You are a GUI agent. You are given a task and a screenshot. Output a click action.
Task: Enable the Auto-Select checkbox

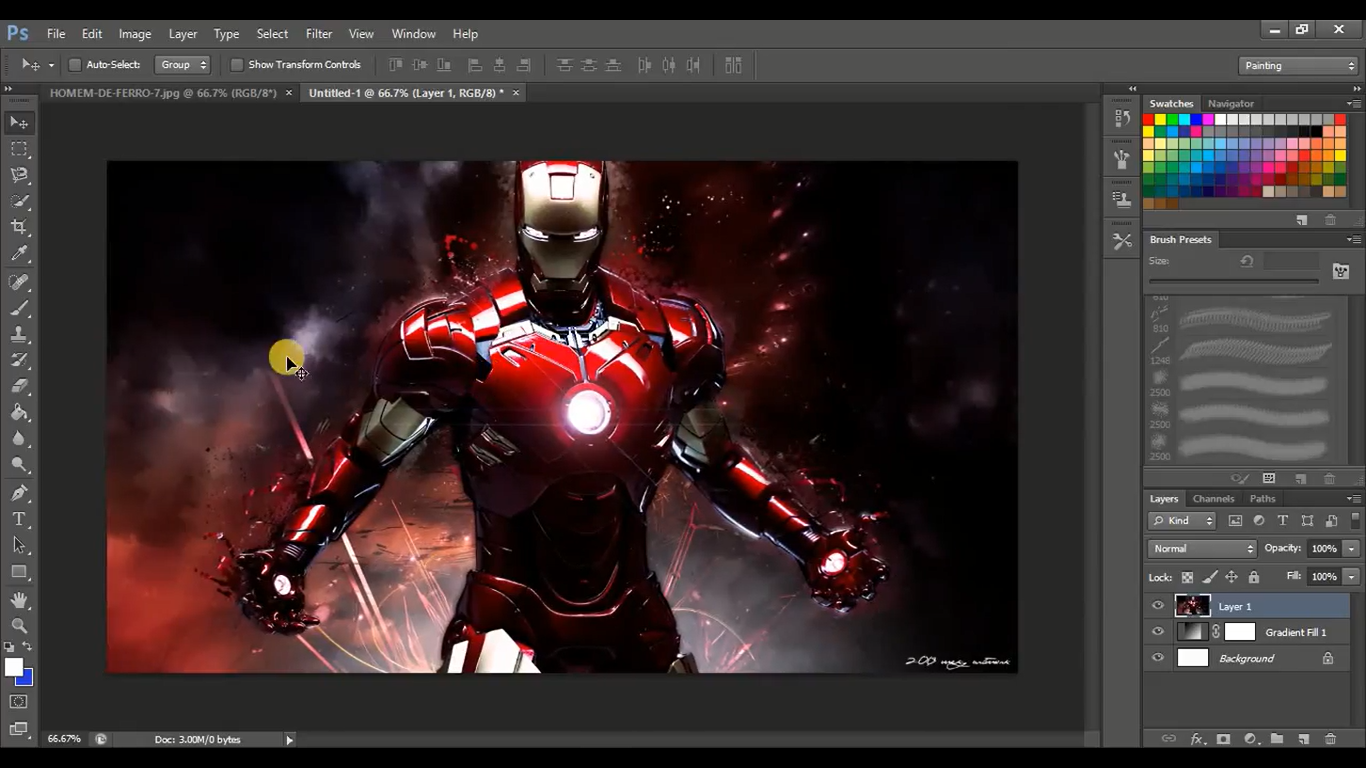coord(75,64)
